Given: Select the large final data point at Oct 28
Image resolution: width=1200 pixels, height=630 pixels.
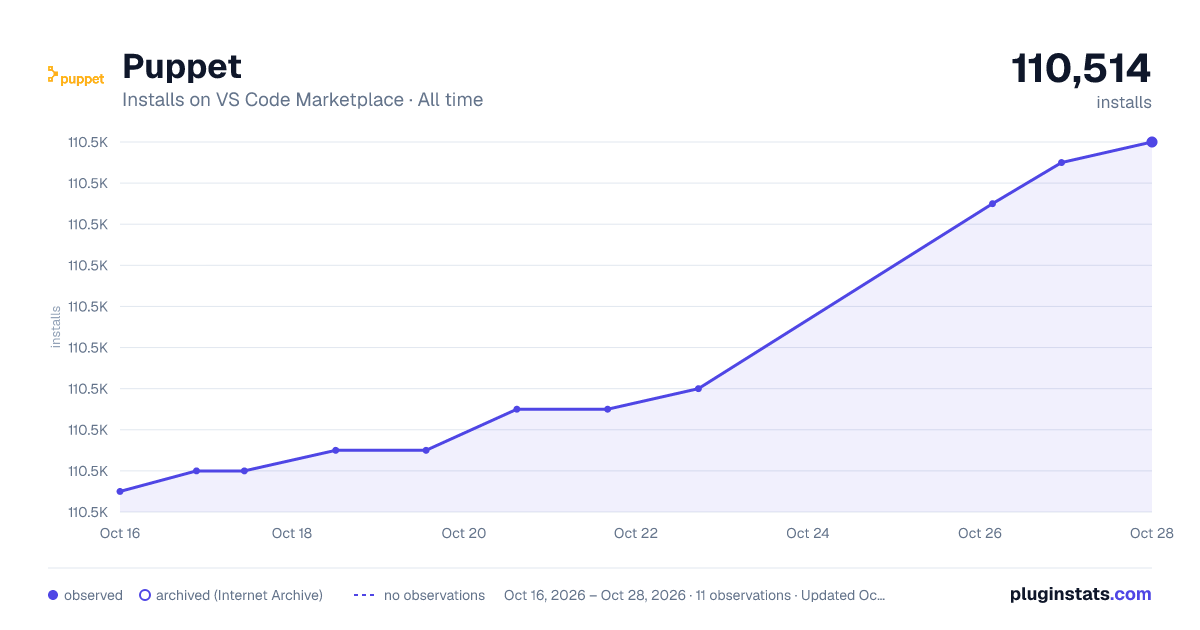Looking at the screenshot, I should coord(1152,142).
